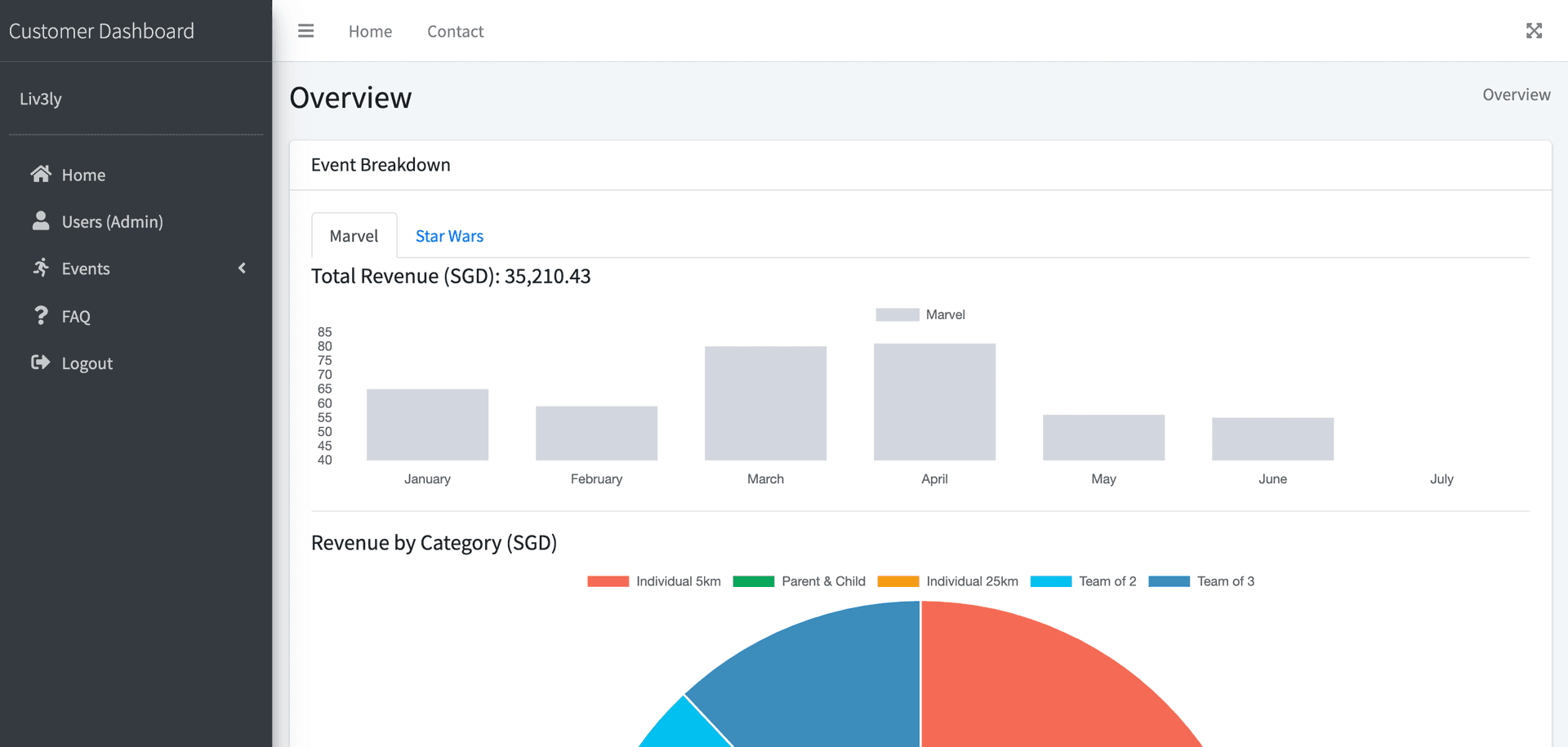Click the fullscreen expand icon top right
Viewport: 1568px width, 747px height.
1535,30
